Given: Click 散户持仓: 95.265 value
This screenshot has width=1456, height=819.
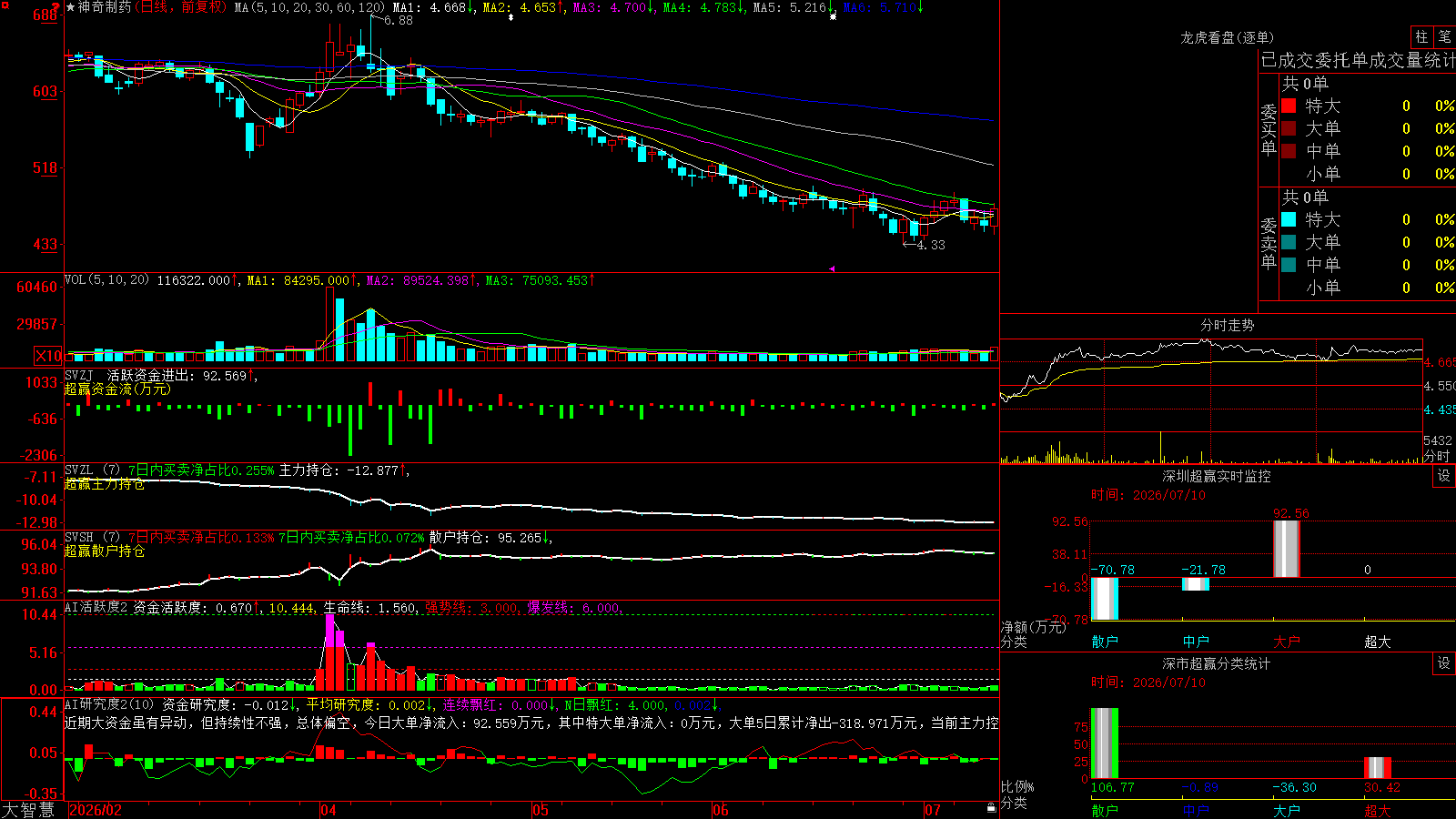Looking at the screenshot, I should click(x=489, y=538).
